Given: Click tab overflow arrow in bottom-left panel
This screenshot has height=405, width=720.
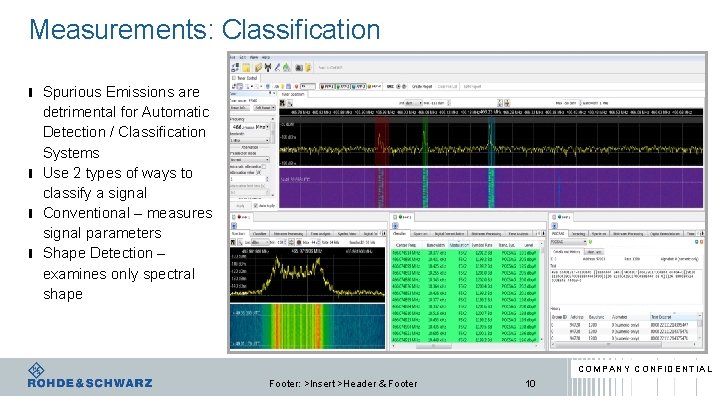Looking at the screenshot, I should click(384, 234).
